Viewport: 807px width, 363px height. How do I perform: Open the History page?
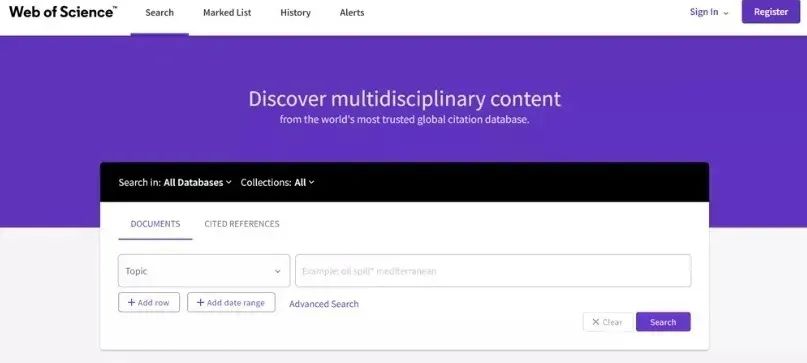[295, 13]
